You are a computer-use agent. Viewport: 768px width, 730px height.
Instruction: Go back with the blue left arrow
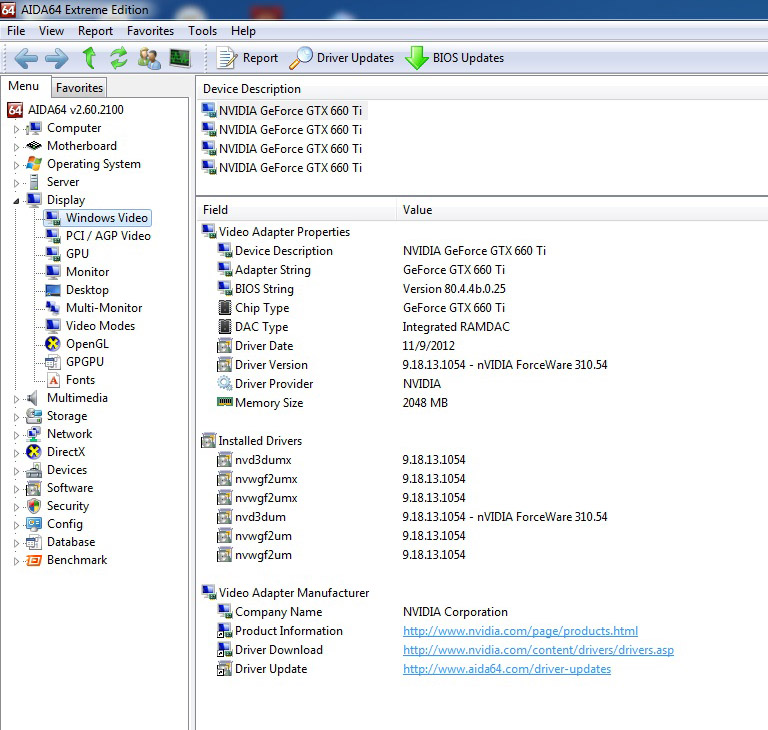tap(26, 58)
